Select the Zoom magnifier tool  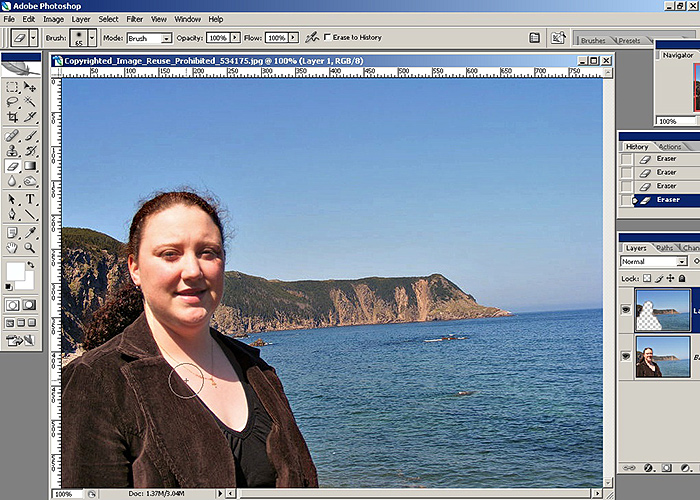click(30, 247)
